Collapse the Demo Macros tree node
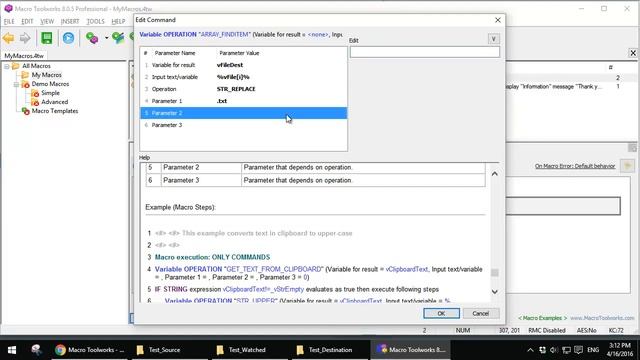Image resolution: width=640 pixels, height=360 pixels. pos(16,84)
